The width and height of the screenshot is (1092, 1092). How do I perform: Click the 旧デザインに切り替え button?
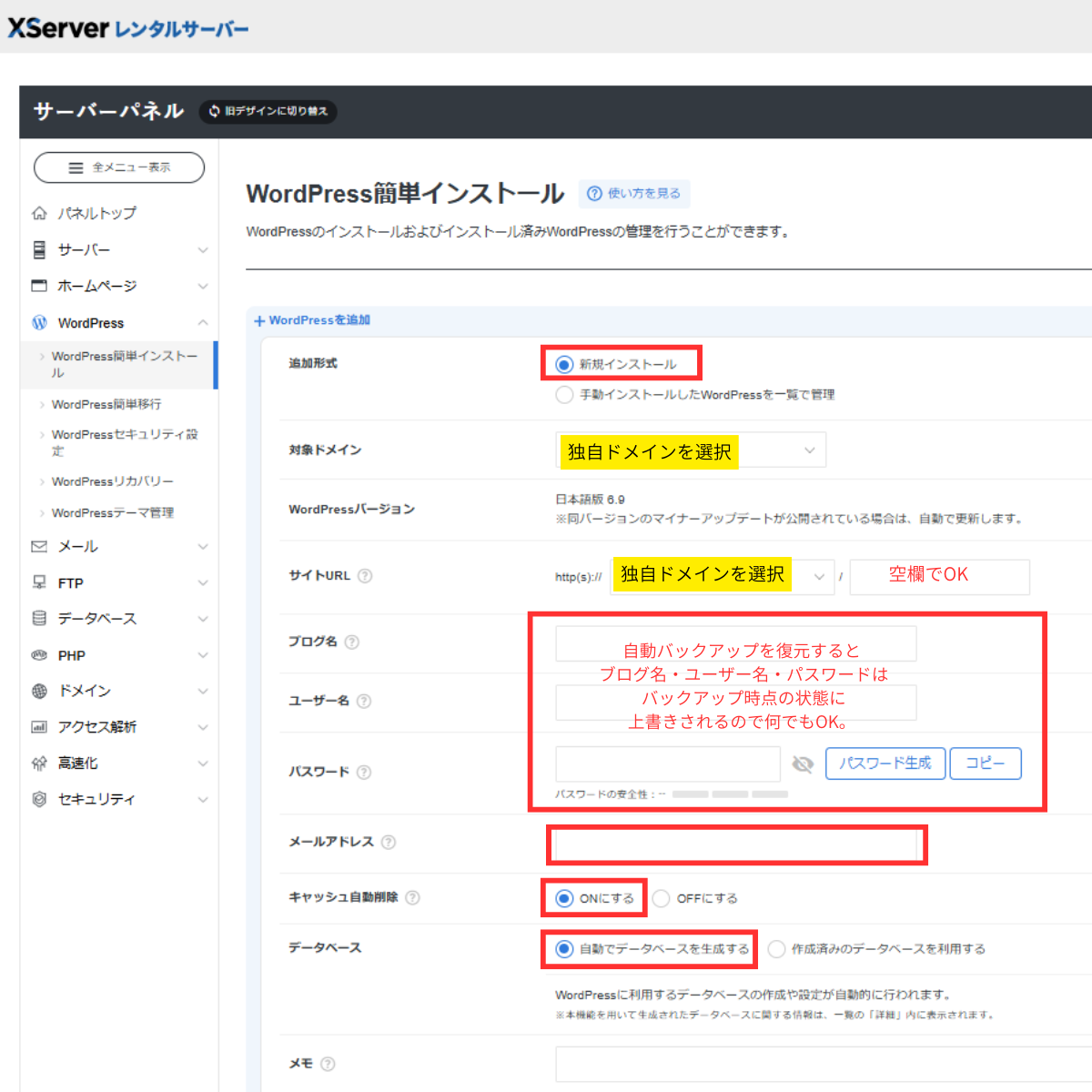(268, 112)
